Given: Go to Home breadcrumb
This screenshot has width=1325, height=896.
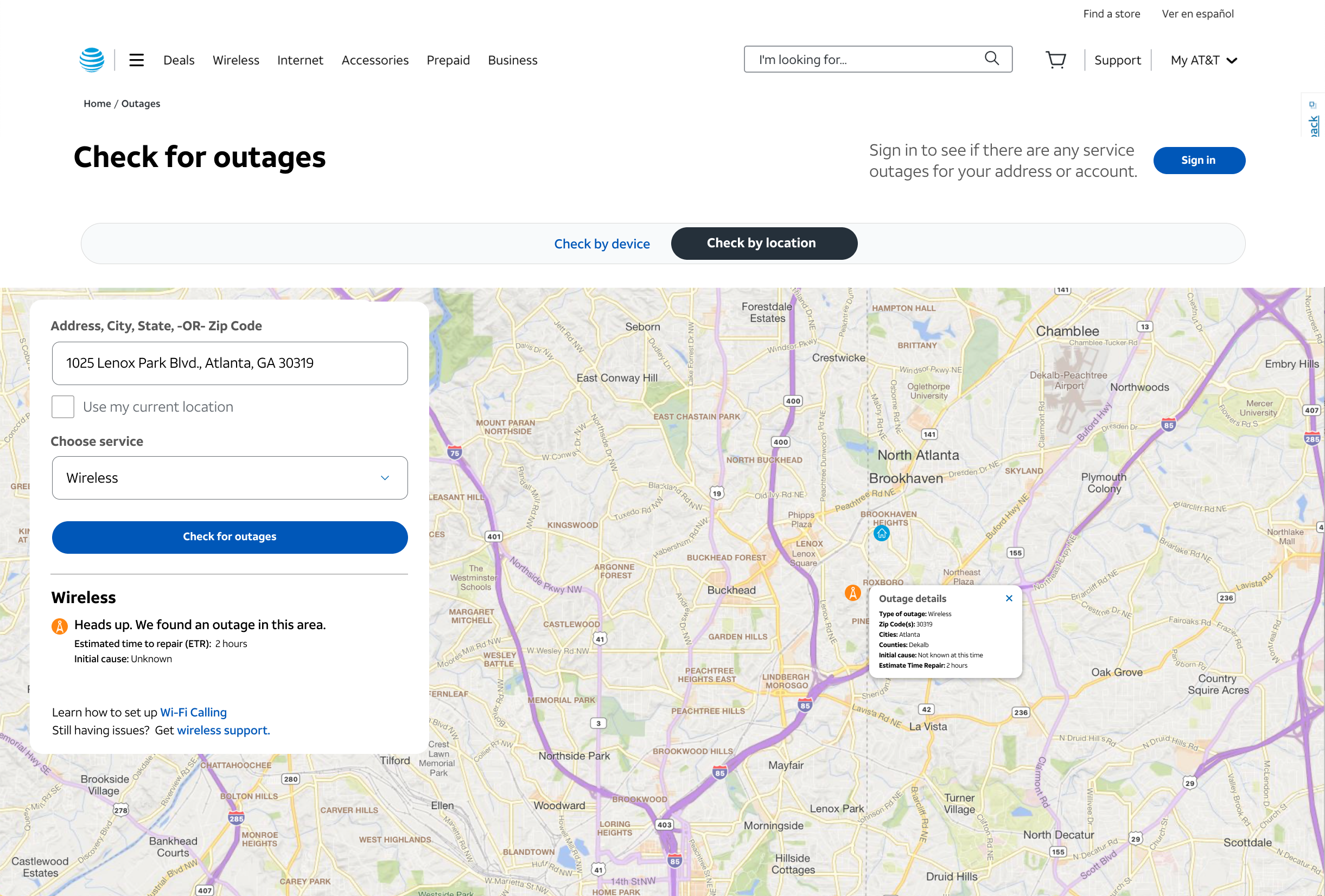Looking at the screenshot, I should coord(98,103).
